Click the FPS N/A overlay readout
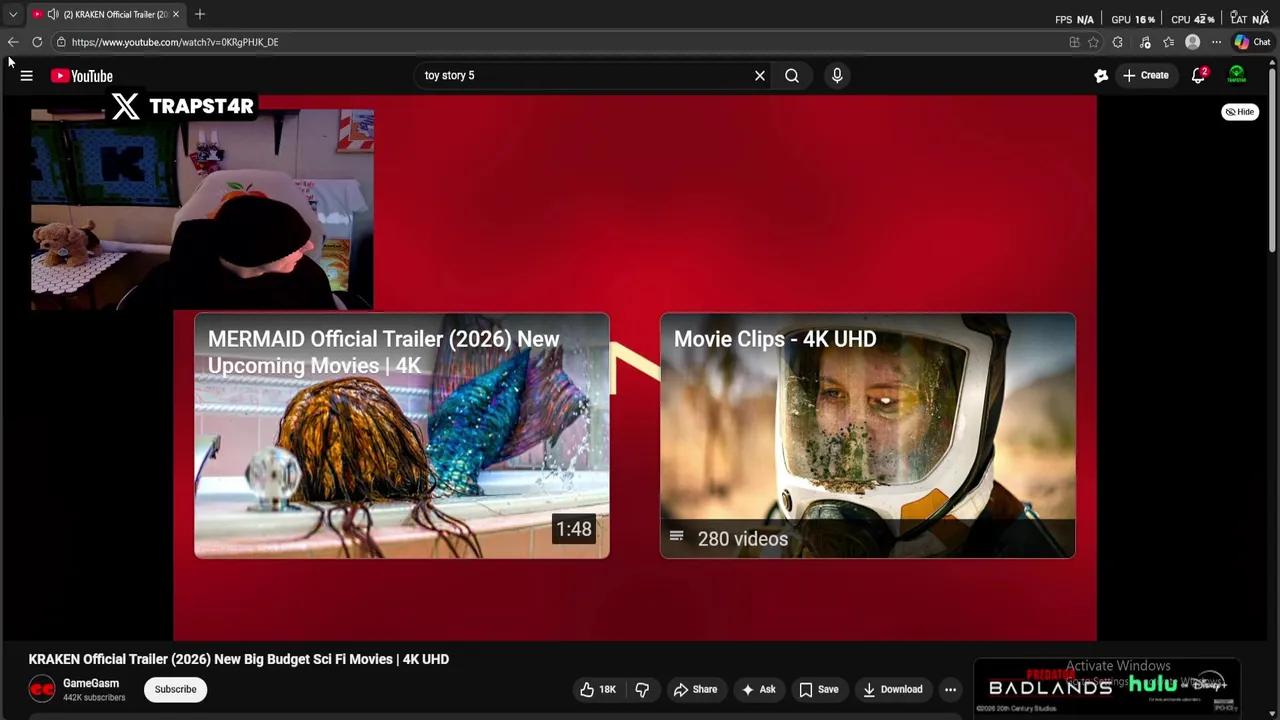 (x=1075, y=19)
